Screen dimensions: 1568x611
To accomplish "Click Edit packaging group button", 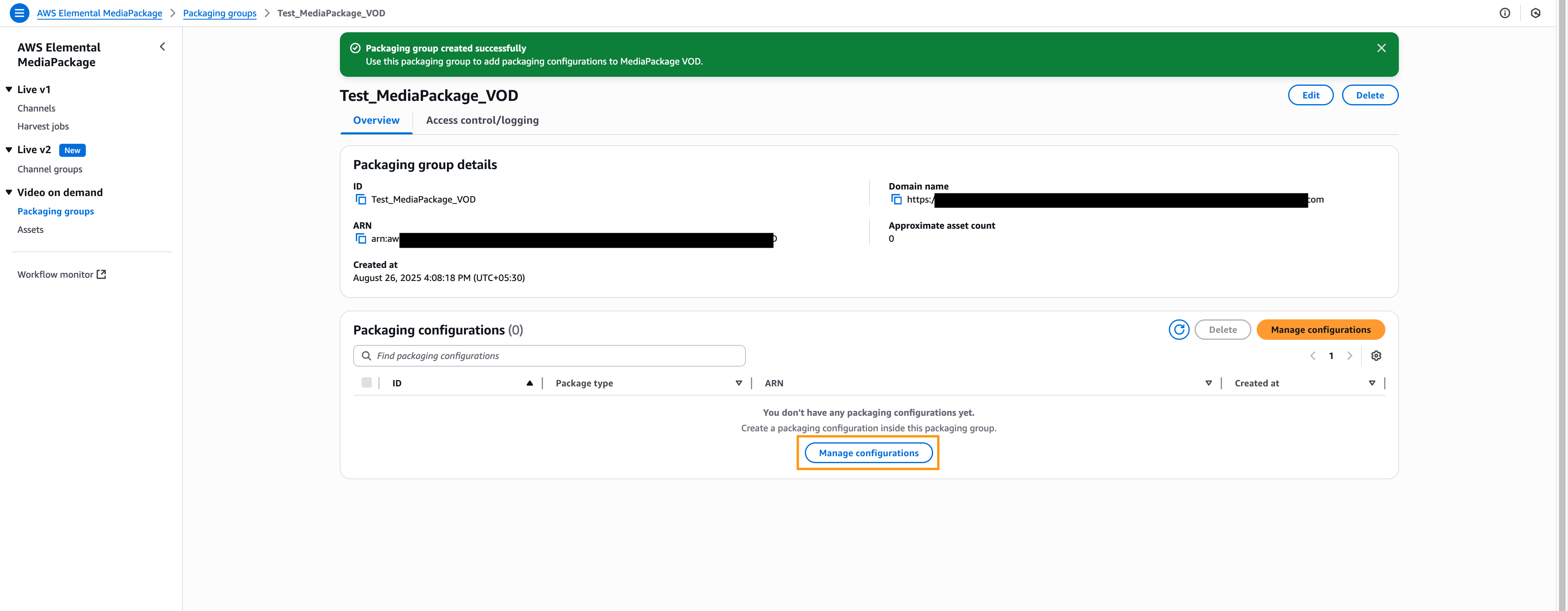I will 1310,96.
